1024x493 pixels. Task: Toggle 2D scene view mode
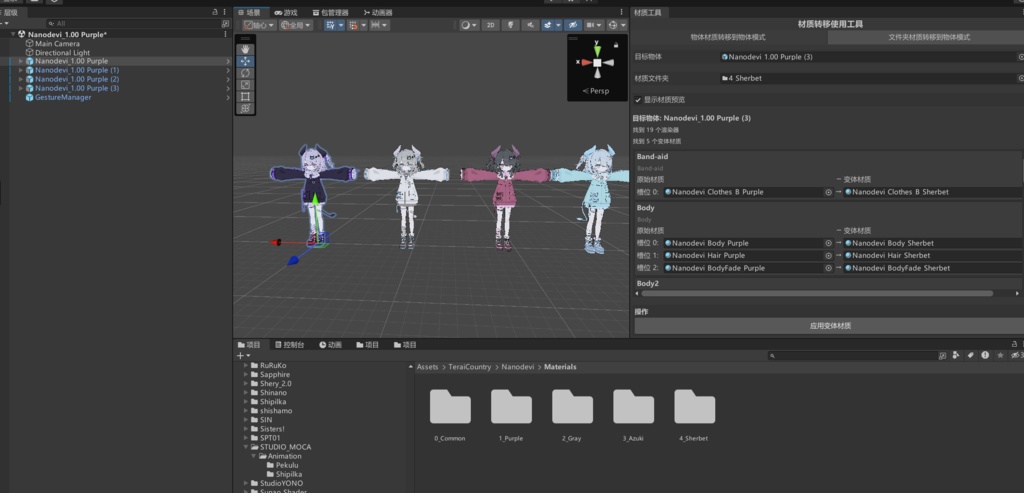tap(490, 25)
